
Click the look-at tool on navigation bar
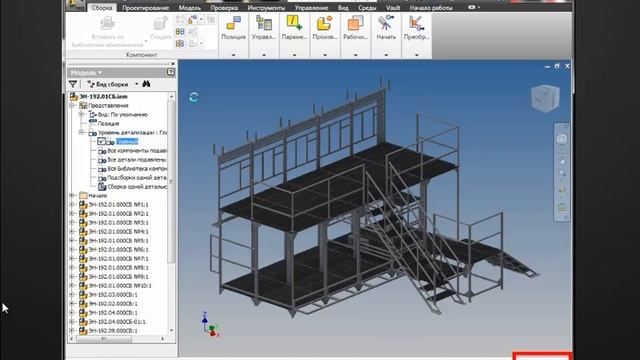click(562, 207)
